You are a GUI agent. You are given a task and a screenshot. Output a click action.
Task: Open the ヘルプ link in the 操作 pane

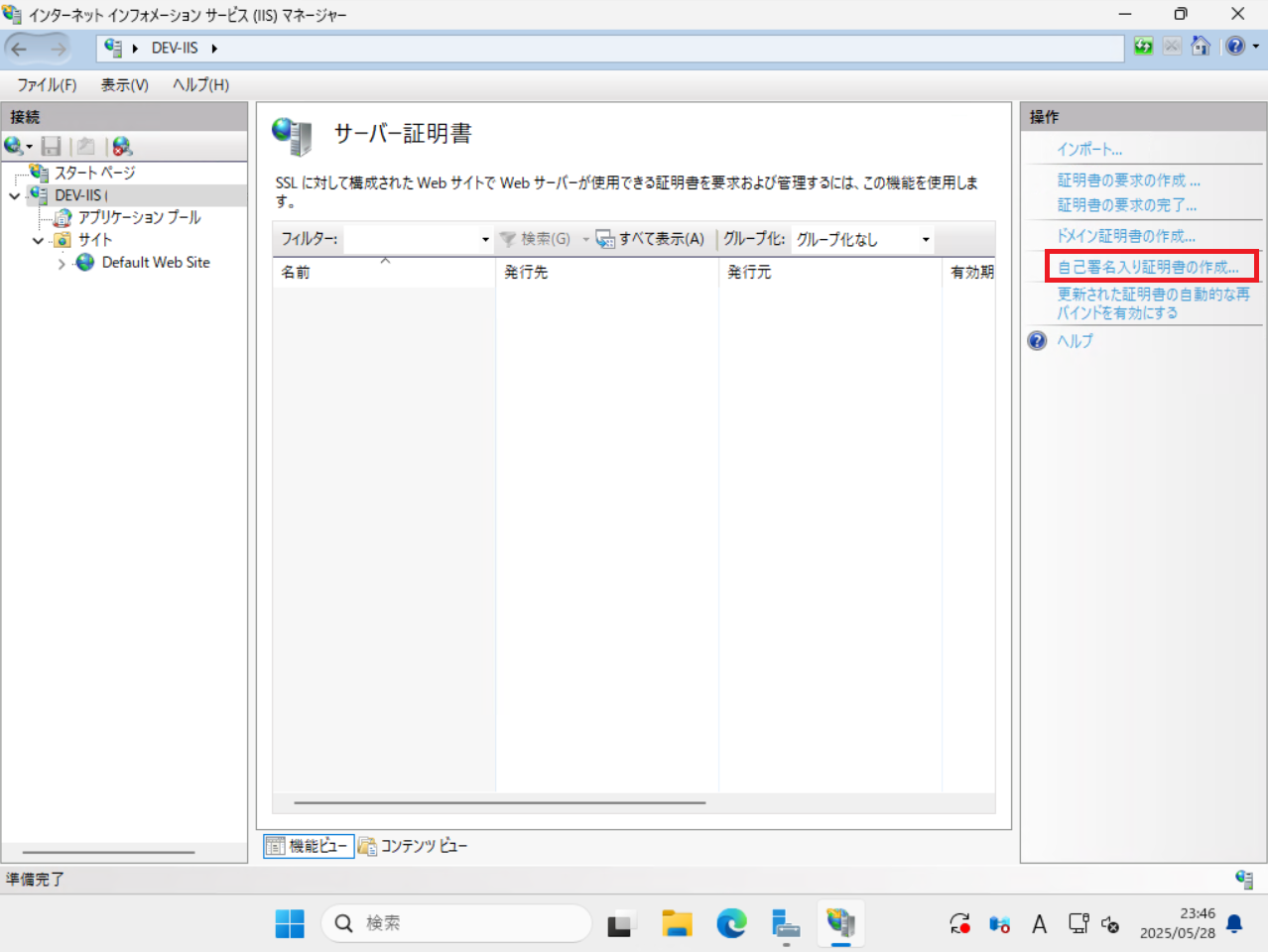[x=1075, y=341]
